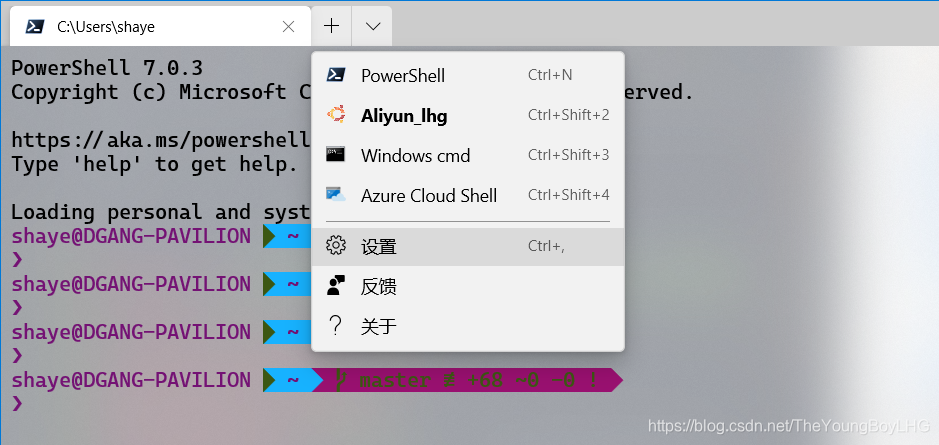
Task: Click the Ctrl+, shortcut text
Action: (546, 246)
